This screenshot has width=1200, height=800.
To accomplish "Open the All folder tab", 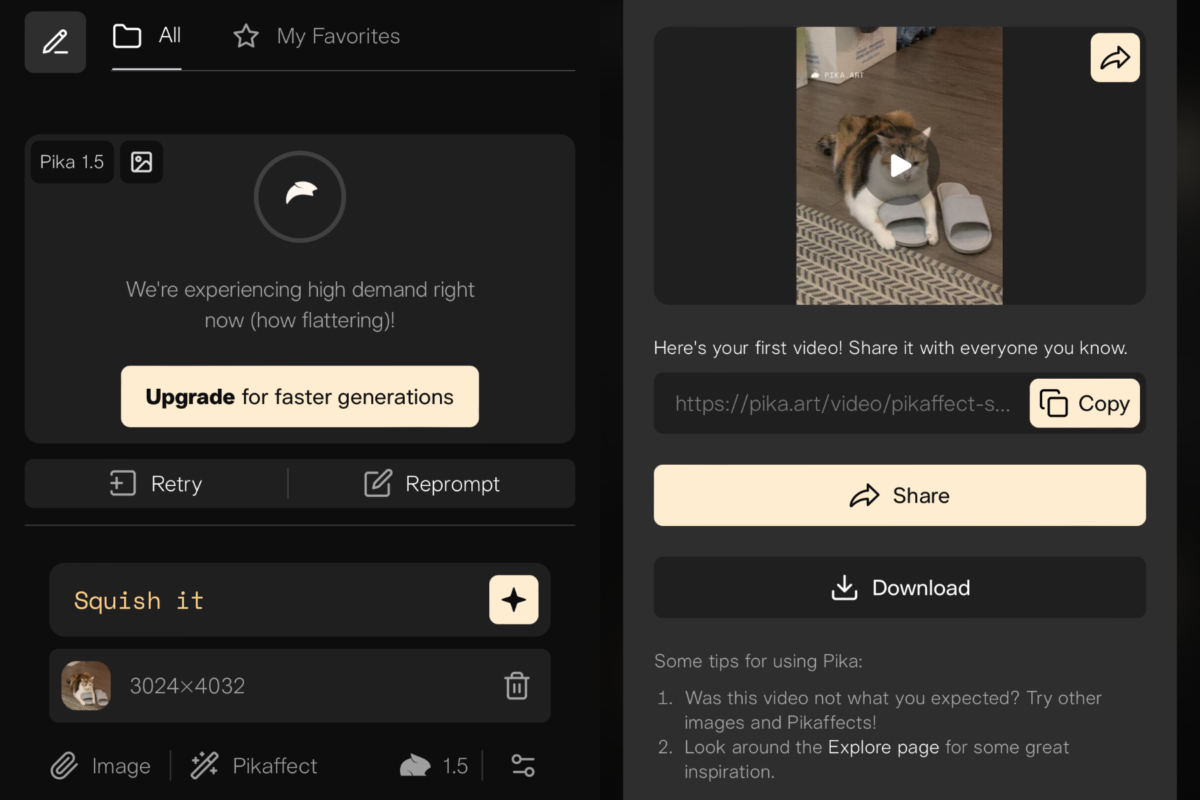I will click(x=147, y=37).
